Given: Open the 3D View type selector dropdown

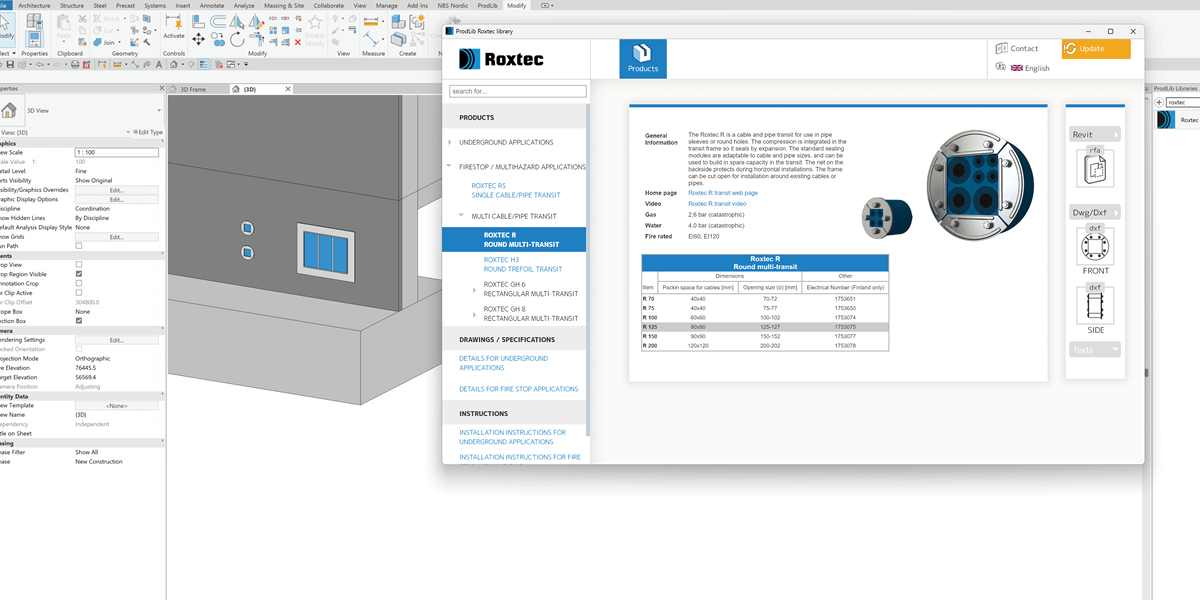Looking at the screenshot, I should [159, 111].
